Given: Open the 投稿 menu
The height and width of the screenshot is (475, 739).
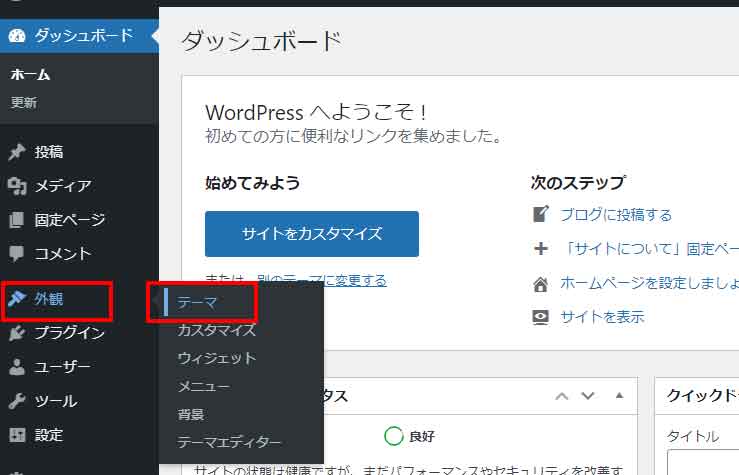Looking at the screenshot, I should coord(79,152).
